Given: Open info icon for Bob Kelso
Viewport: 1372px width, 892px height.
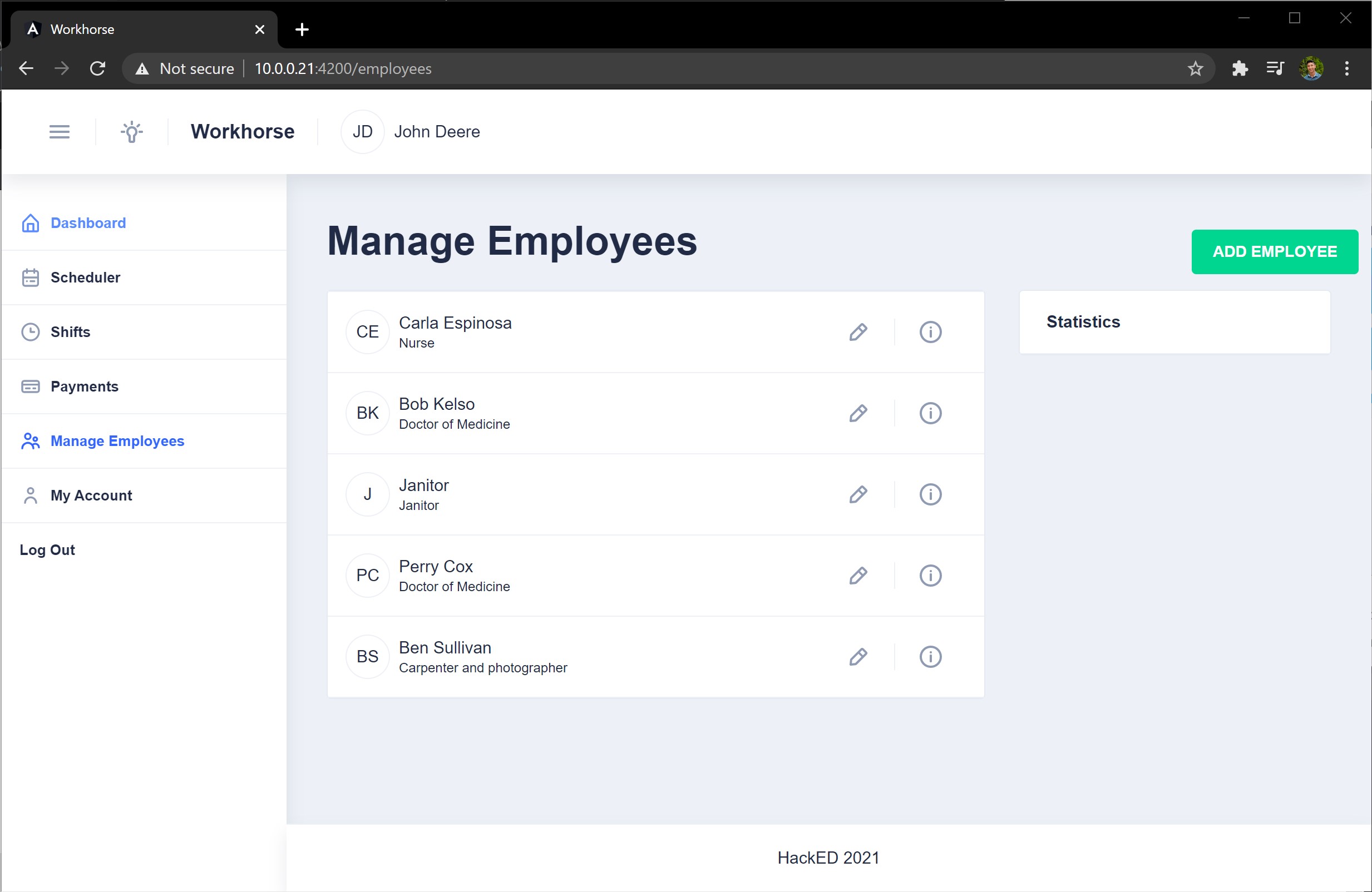Looking at the screenshot, I should coord(930,413).
